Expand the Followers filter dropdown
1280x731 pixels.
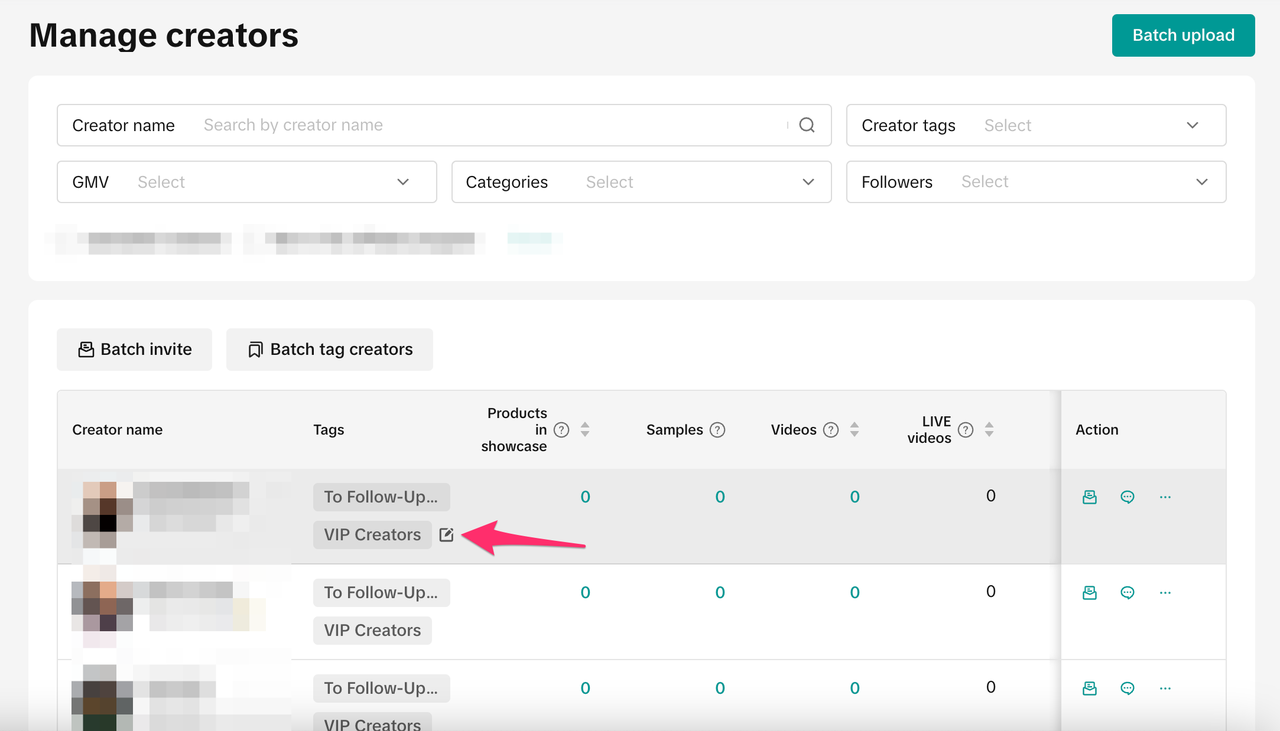click(x=1036, y=182)
